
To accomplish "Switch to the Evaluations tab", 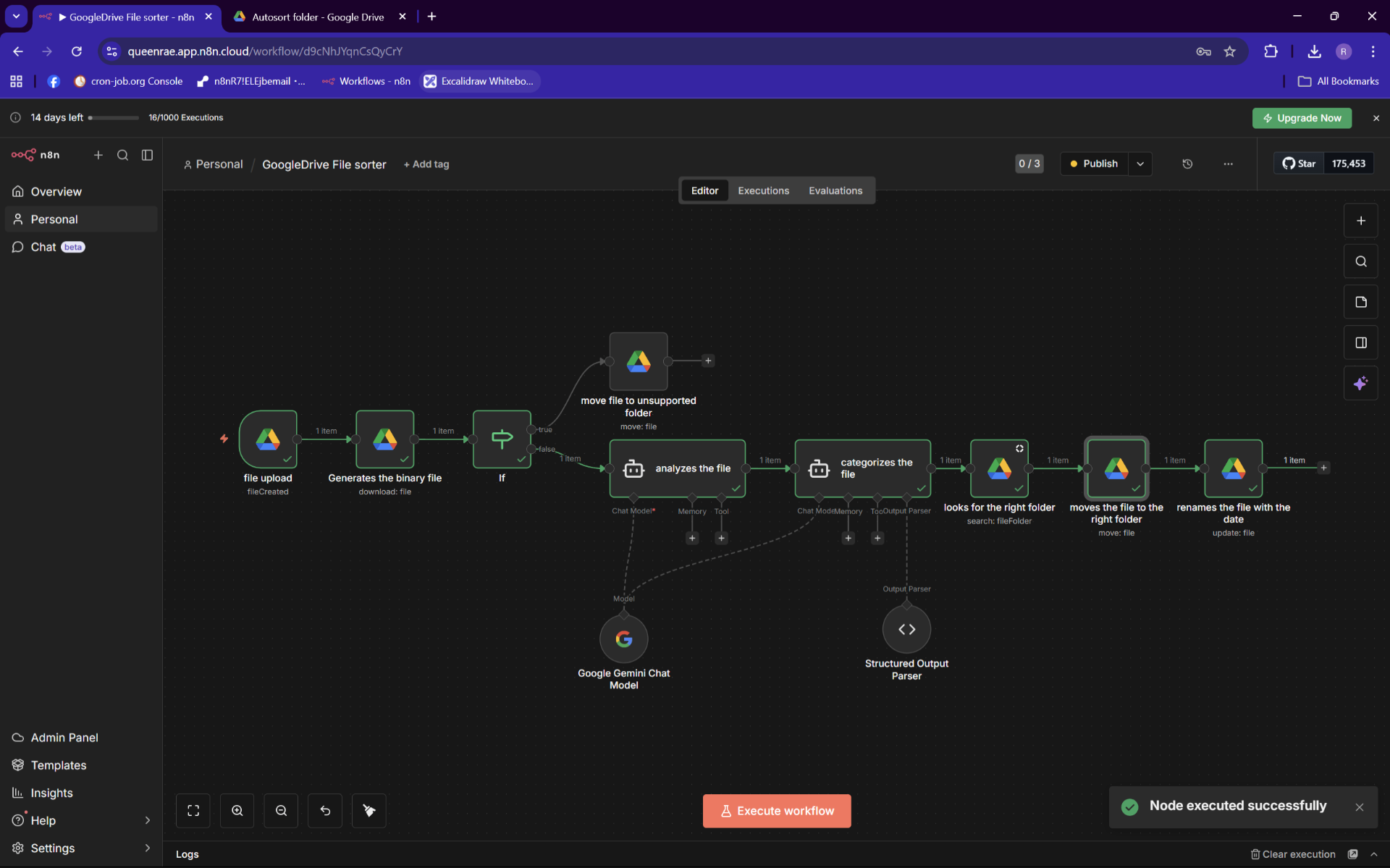I will (x=835, y=190).
